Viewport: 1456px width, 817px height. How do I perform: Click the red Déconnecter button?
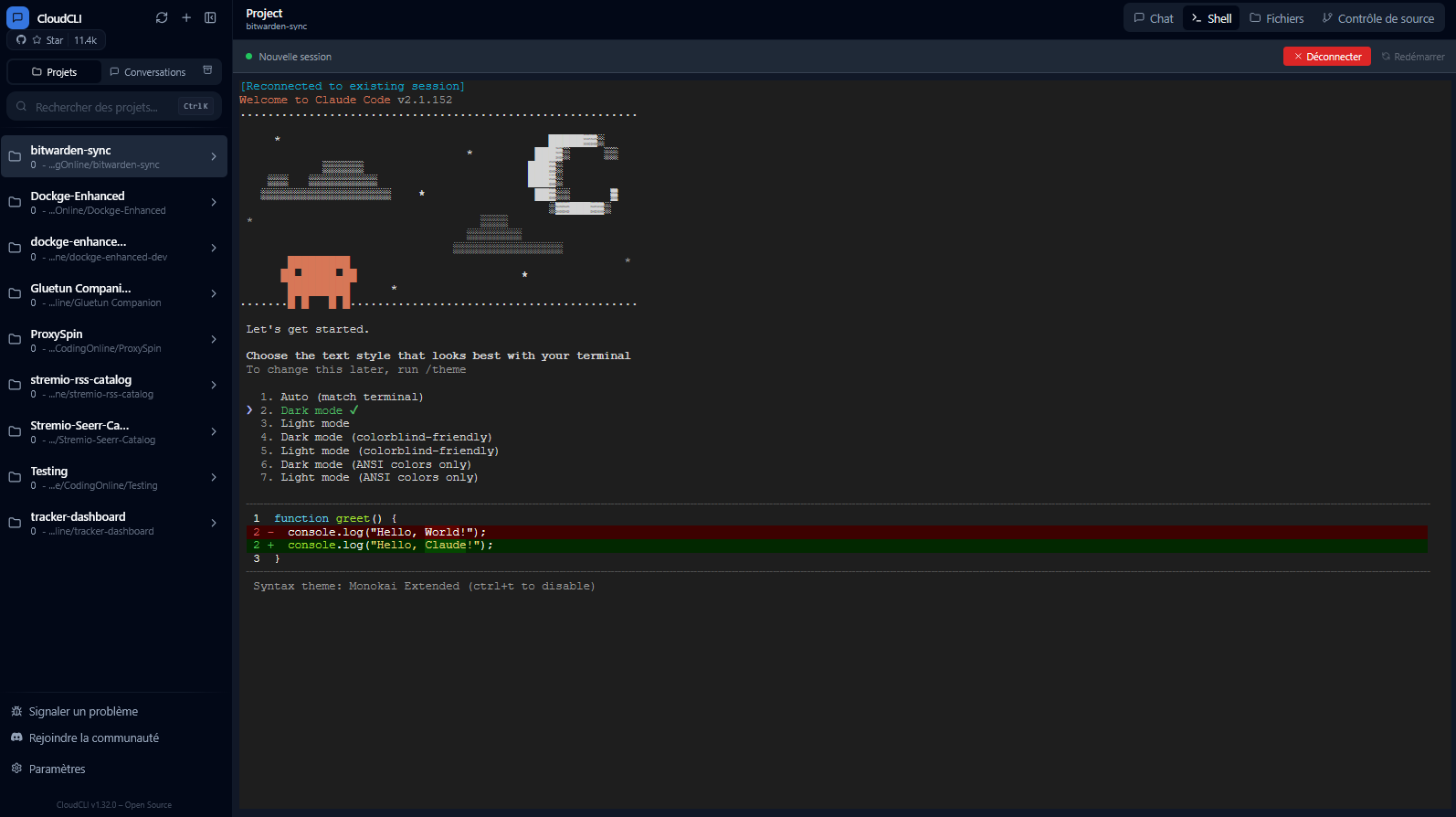tap(1327, 57)
